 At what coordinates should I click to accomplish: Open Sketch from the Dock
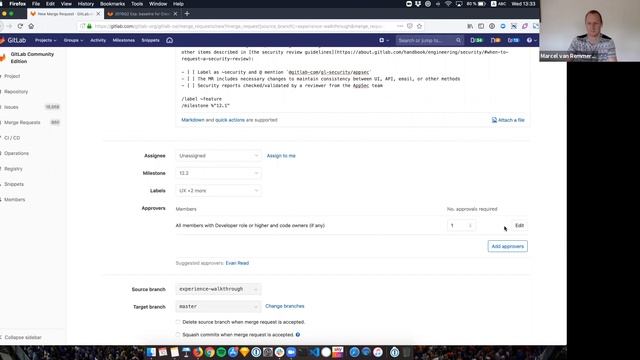(244, 352)
